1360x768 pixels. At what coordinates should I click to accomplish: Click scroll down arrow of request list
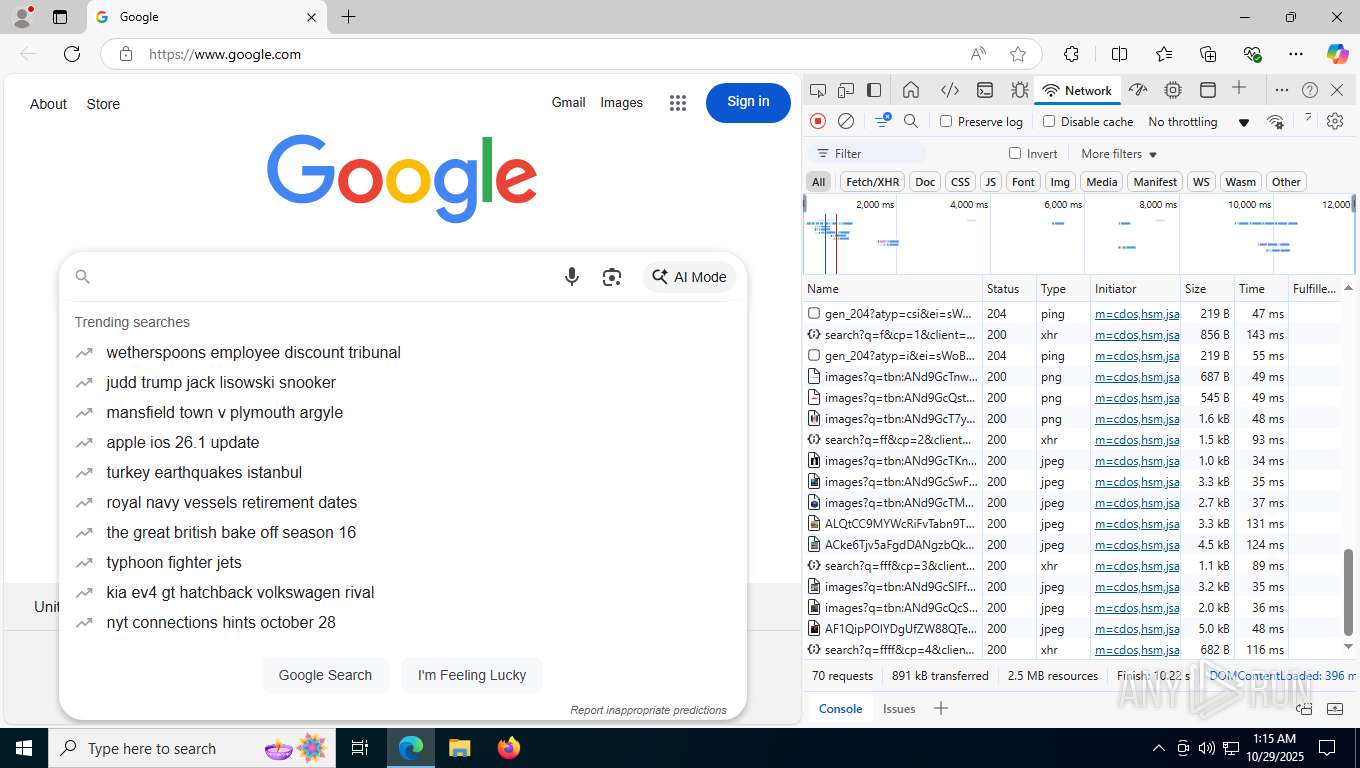click(1348, 647)
